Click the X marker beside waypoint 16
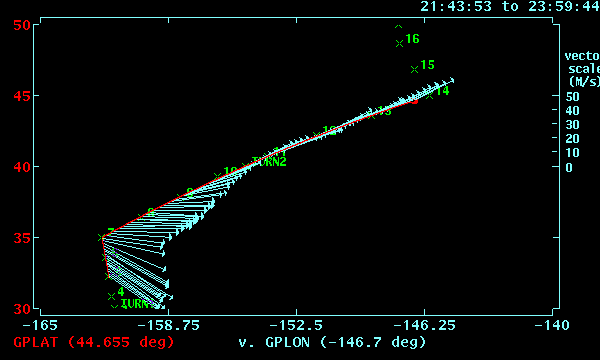 click(x=399, y=44)
